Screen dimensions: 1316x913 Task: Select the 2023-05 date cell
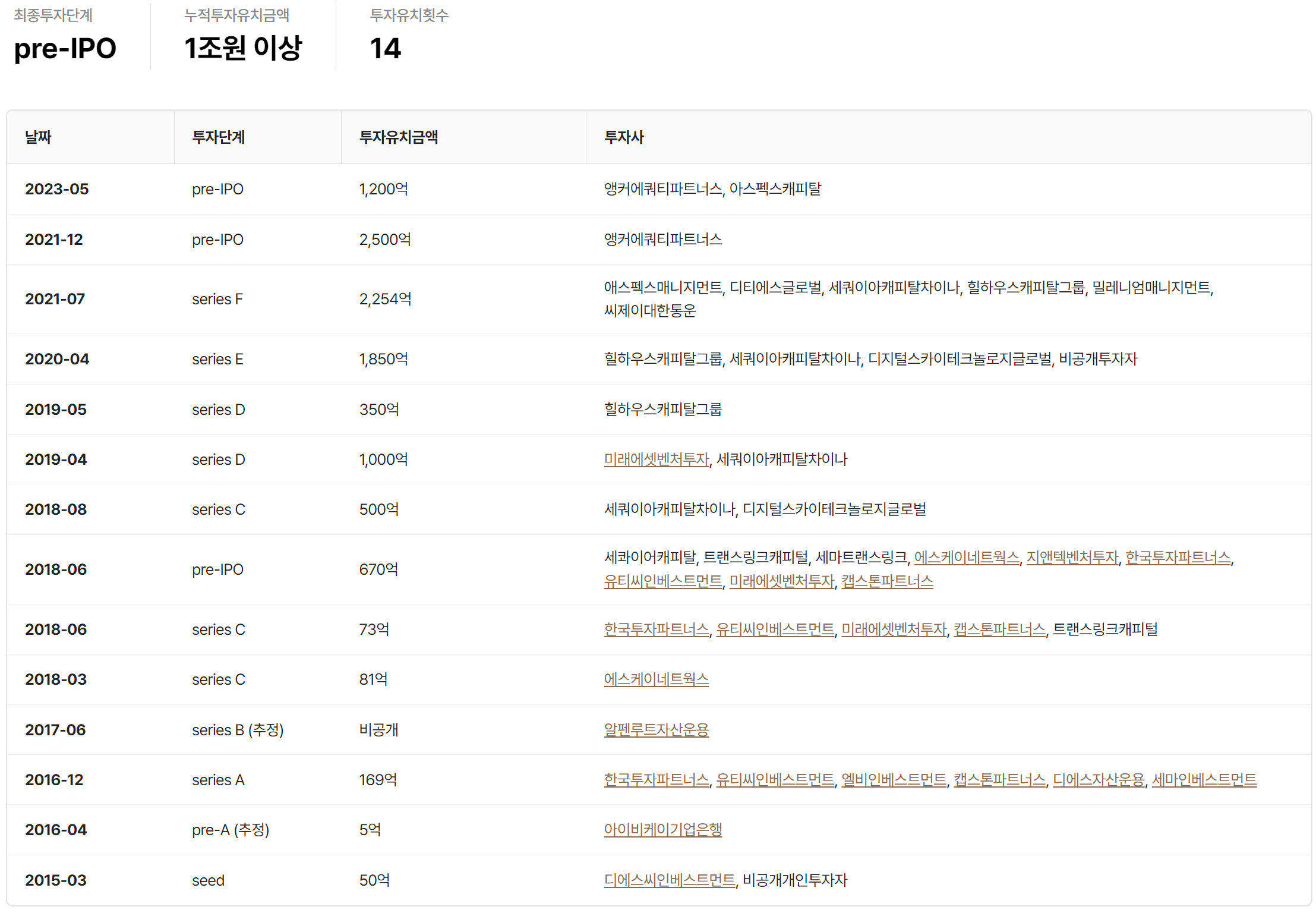[56, 189]
